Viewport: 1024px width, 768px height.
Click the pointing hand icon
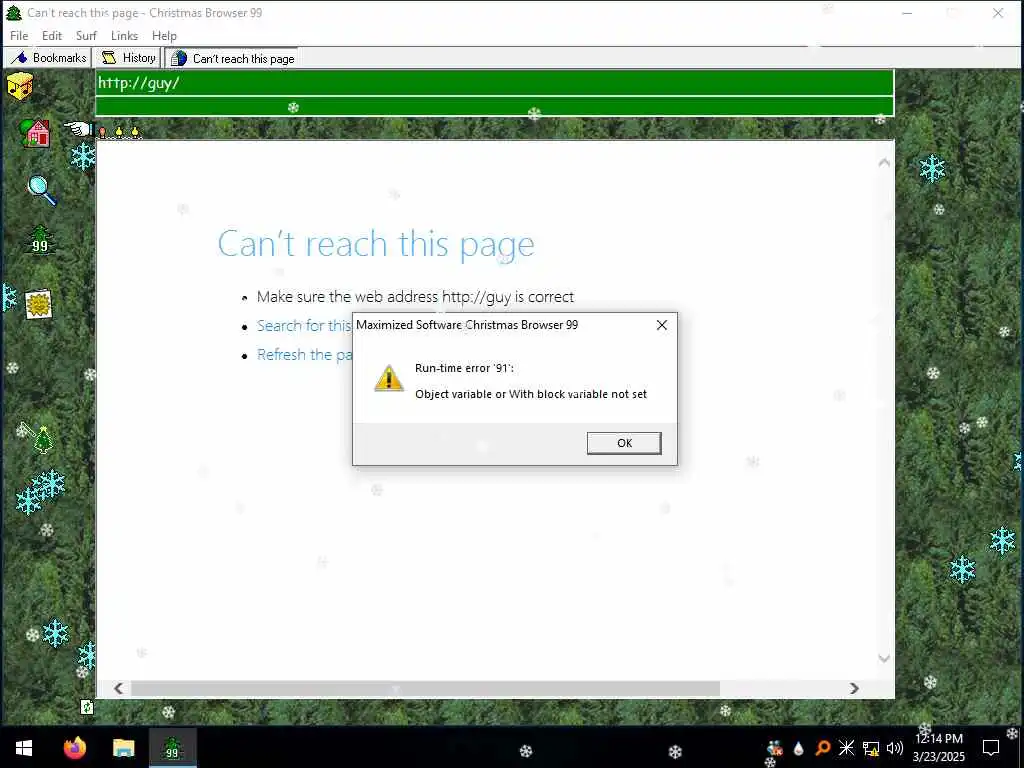78,129
